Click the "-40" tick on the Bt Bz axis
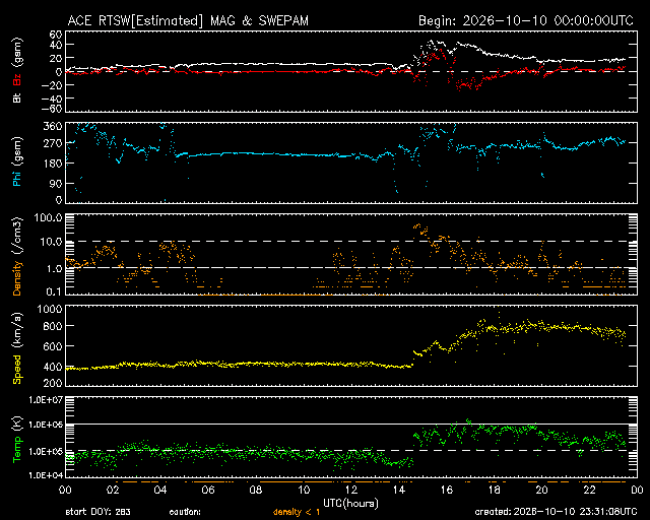Image resolution: width=650 pixels, height=520 pixels. pyautogui.click(x=51, y=98)
